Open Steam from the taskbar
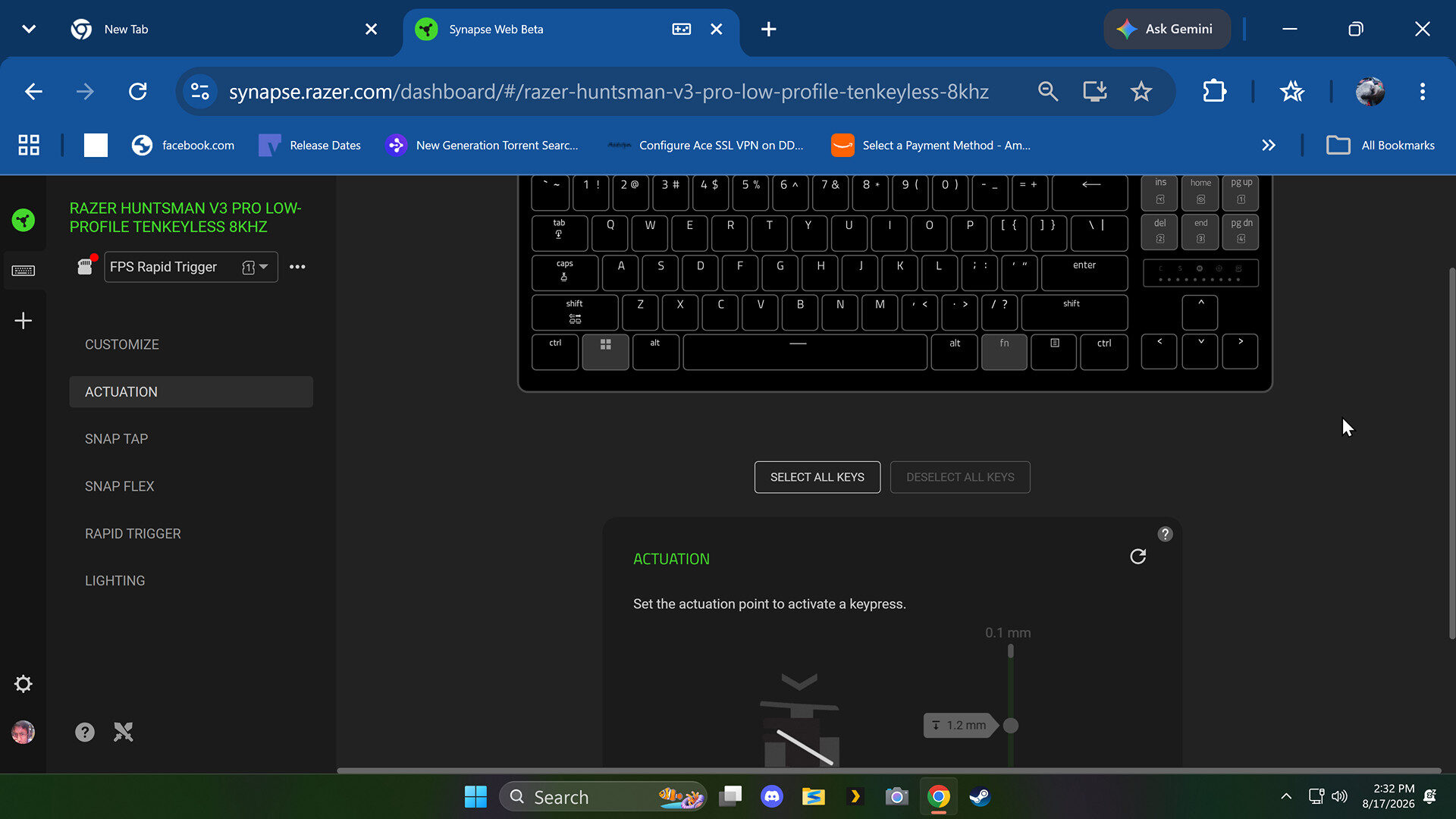 click(980, 796)
